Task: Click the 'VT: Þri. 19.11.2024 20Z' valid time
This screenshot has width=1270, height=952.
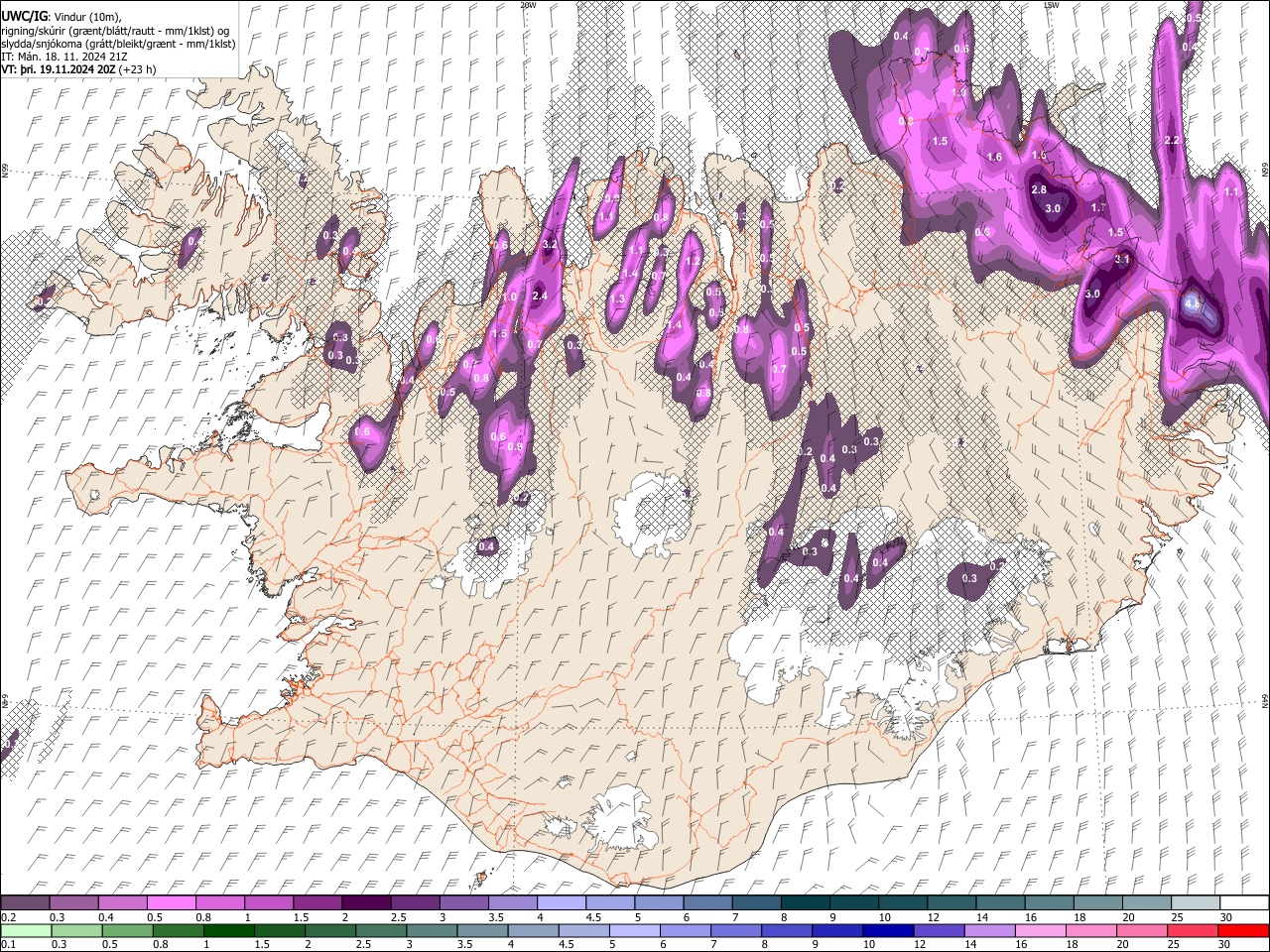Action: point(59,70)
